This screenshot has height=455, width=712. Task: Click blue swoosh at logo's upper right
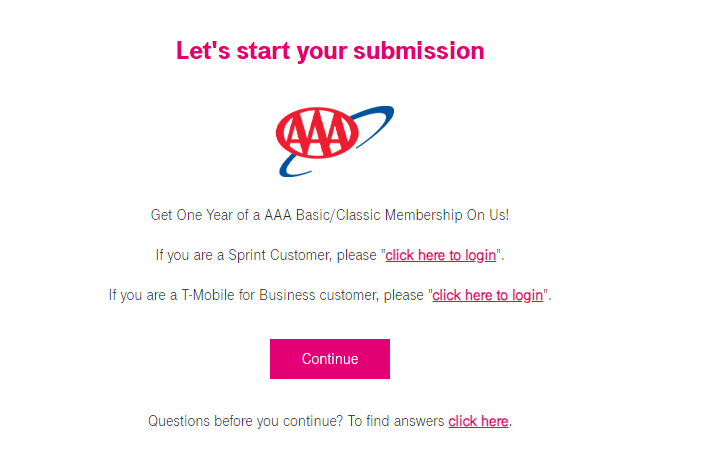click(376, 123)
